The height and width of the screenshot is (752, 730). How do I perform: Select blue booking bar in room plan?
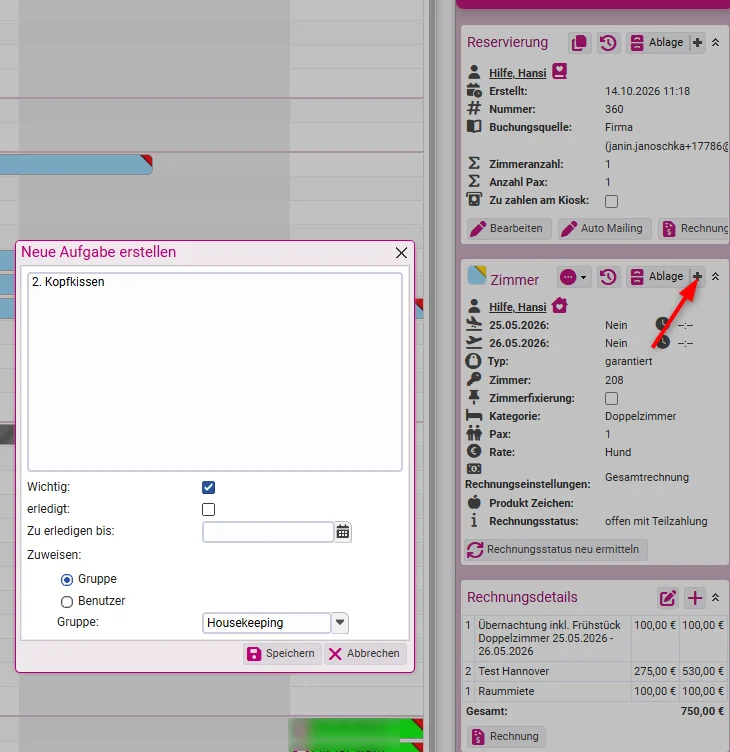click(x=76, y=164)
